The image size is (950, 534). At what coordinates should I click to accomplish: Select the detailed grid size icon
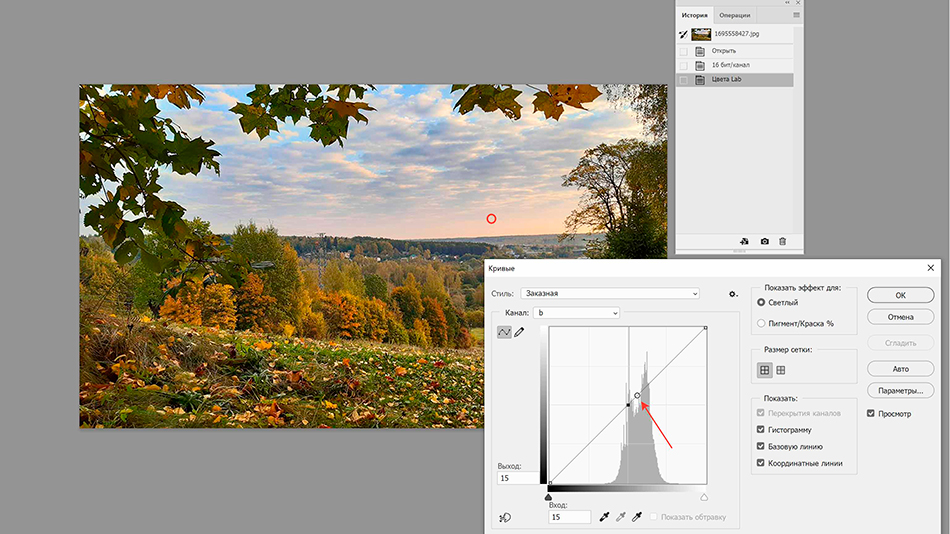781,370
